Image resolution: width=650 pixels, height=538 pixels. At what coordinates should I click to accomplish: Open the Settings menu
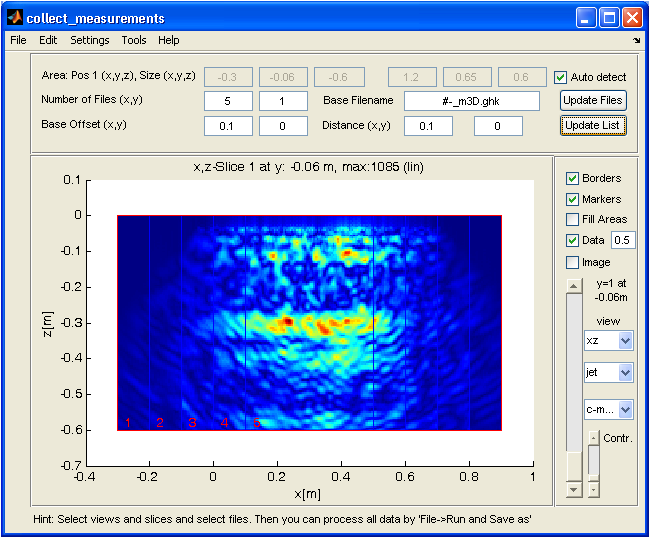(x=90, y=40)
